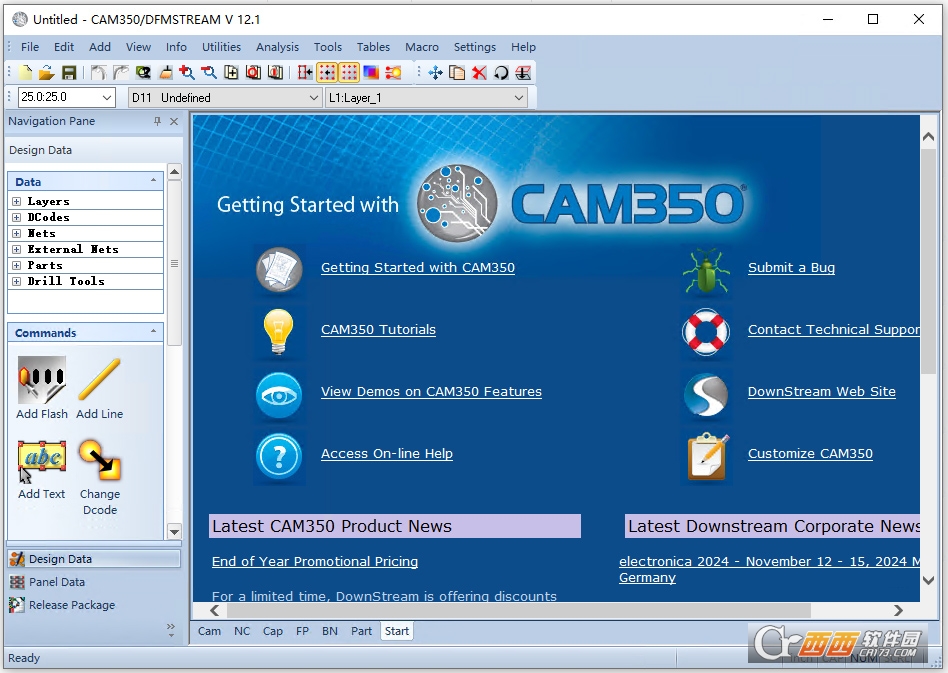Select the Move four-arrow tool
The width and height of the screenshot is (948, 673).
pos(435,73)
